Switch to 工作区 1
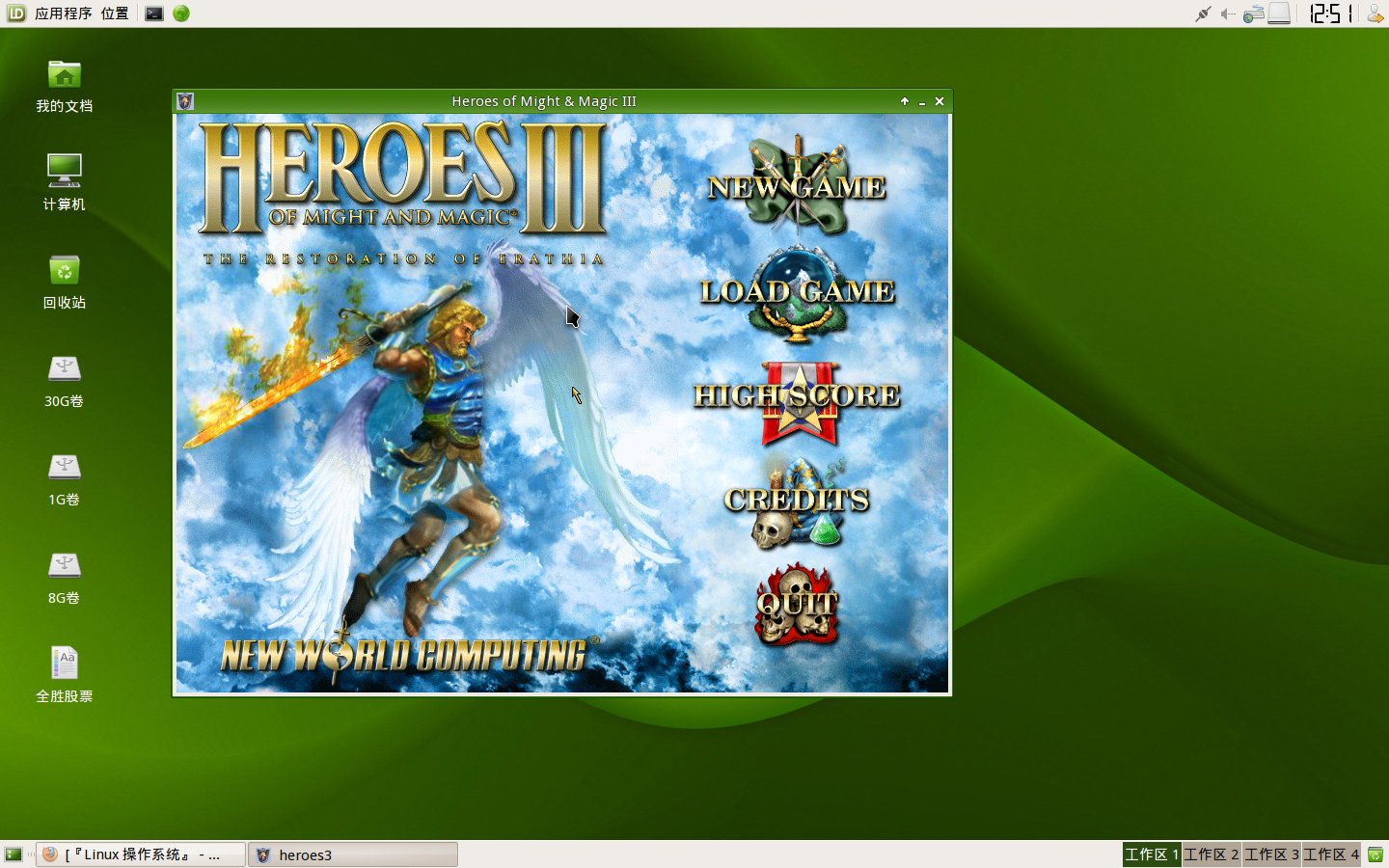Image resolution: width=1389 pixels, height=868 pixels. point(1152,854)
